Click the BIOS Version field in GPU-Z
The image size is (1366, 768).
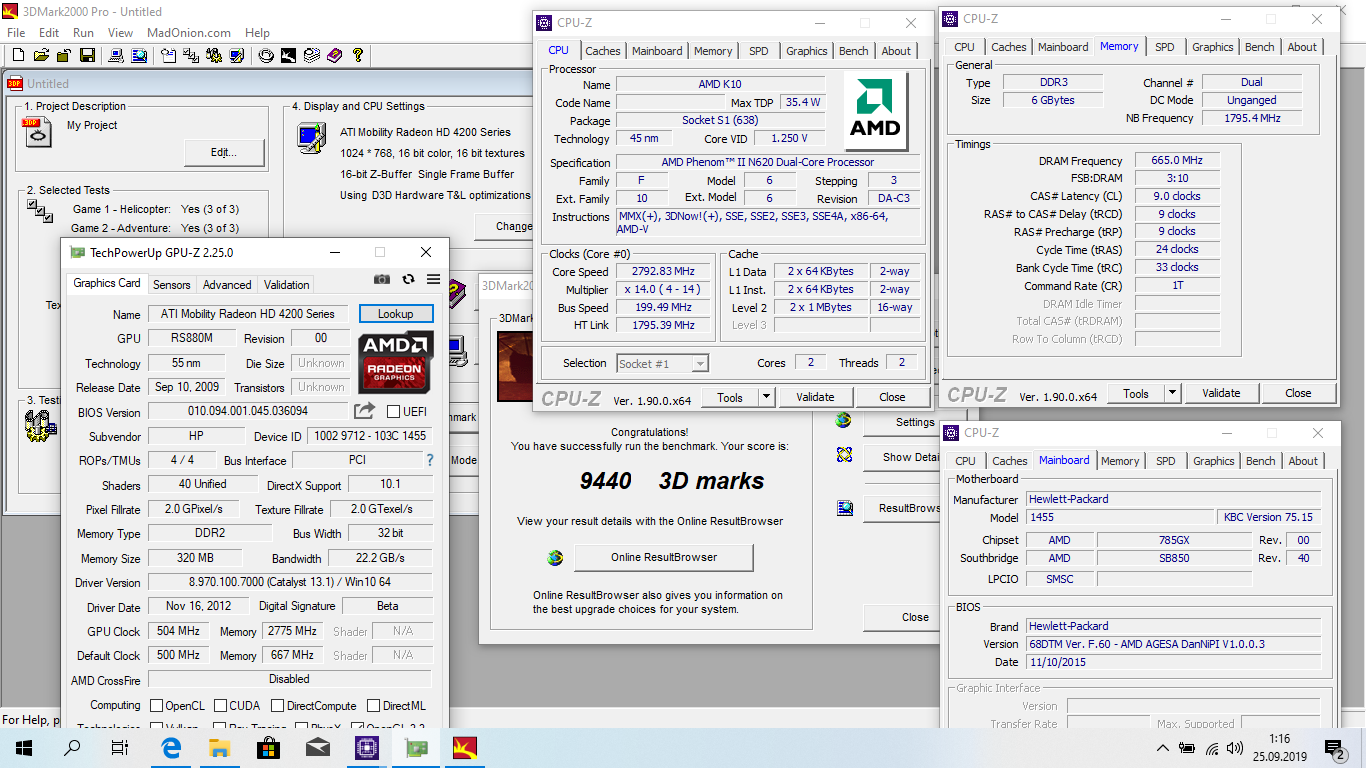248,411
